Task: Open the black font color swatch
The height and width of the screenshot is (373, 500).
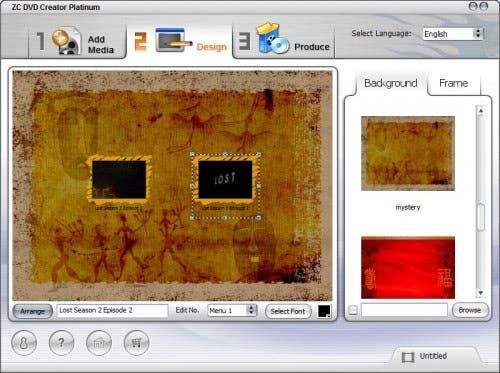Action: click(324, 311)
